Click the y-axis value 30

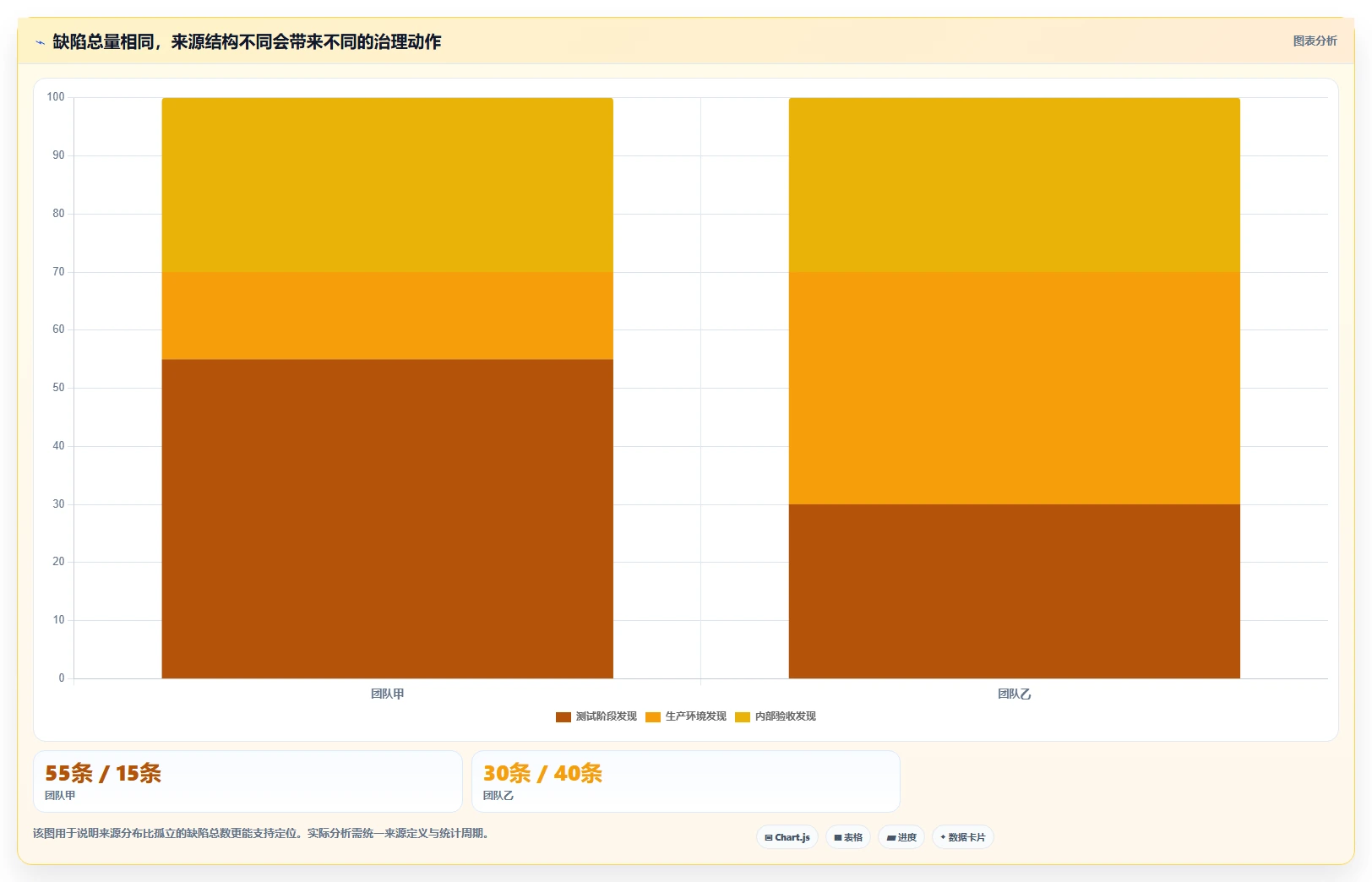point(58,504)
